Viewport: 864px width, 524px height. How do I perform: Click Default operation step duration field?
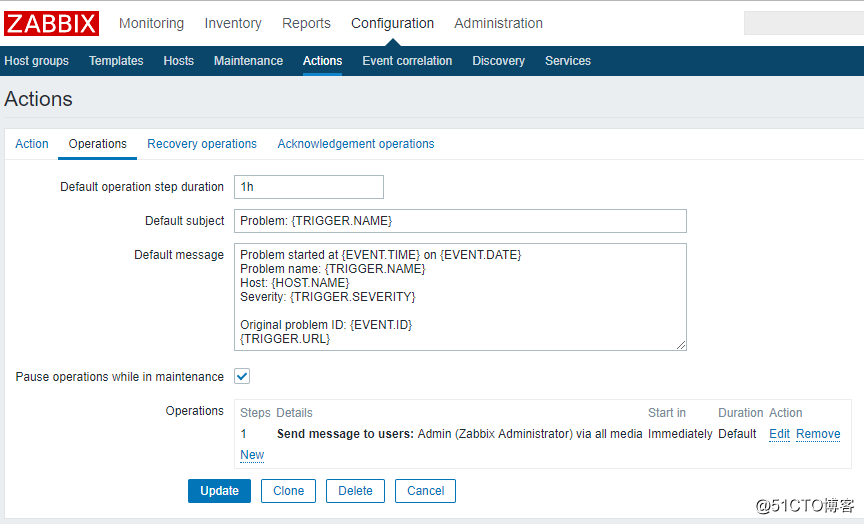(x=309, y=187)
